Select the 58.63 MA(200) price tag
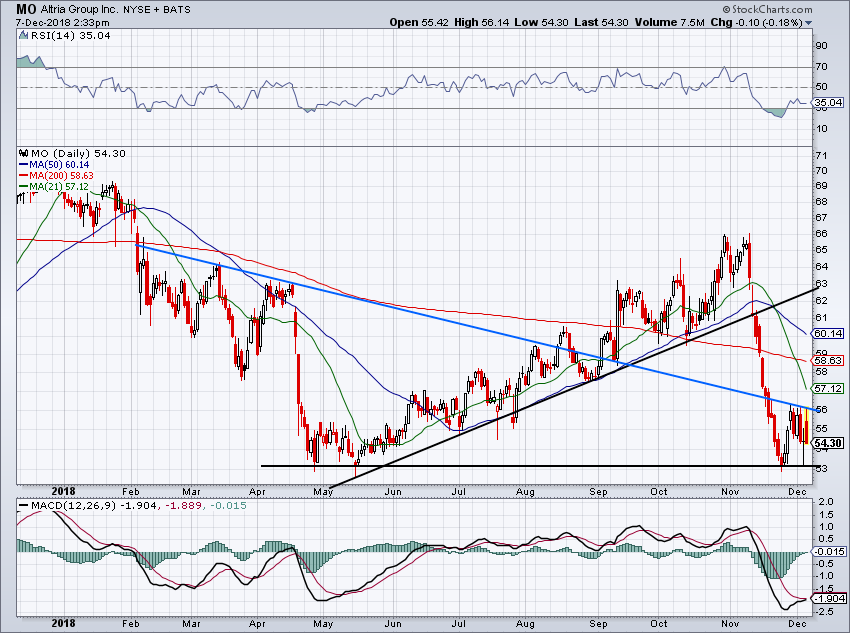The height and width of the screenshot is (633, 850). point(827,360)
